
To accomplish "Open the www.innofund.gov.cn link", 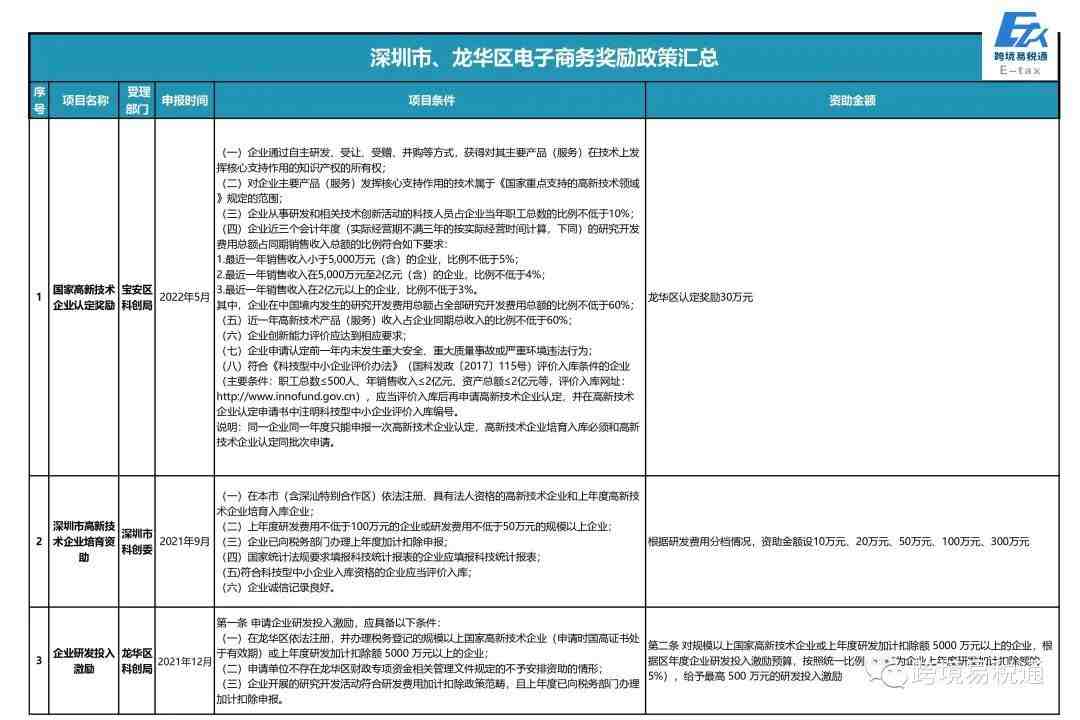I will click(288, 394).
